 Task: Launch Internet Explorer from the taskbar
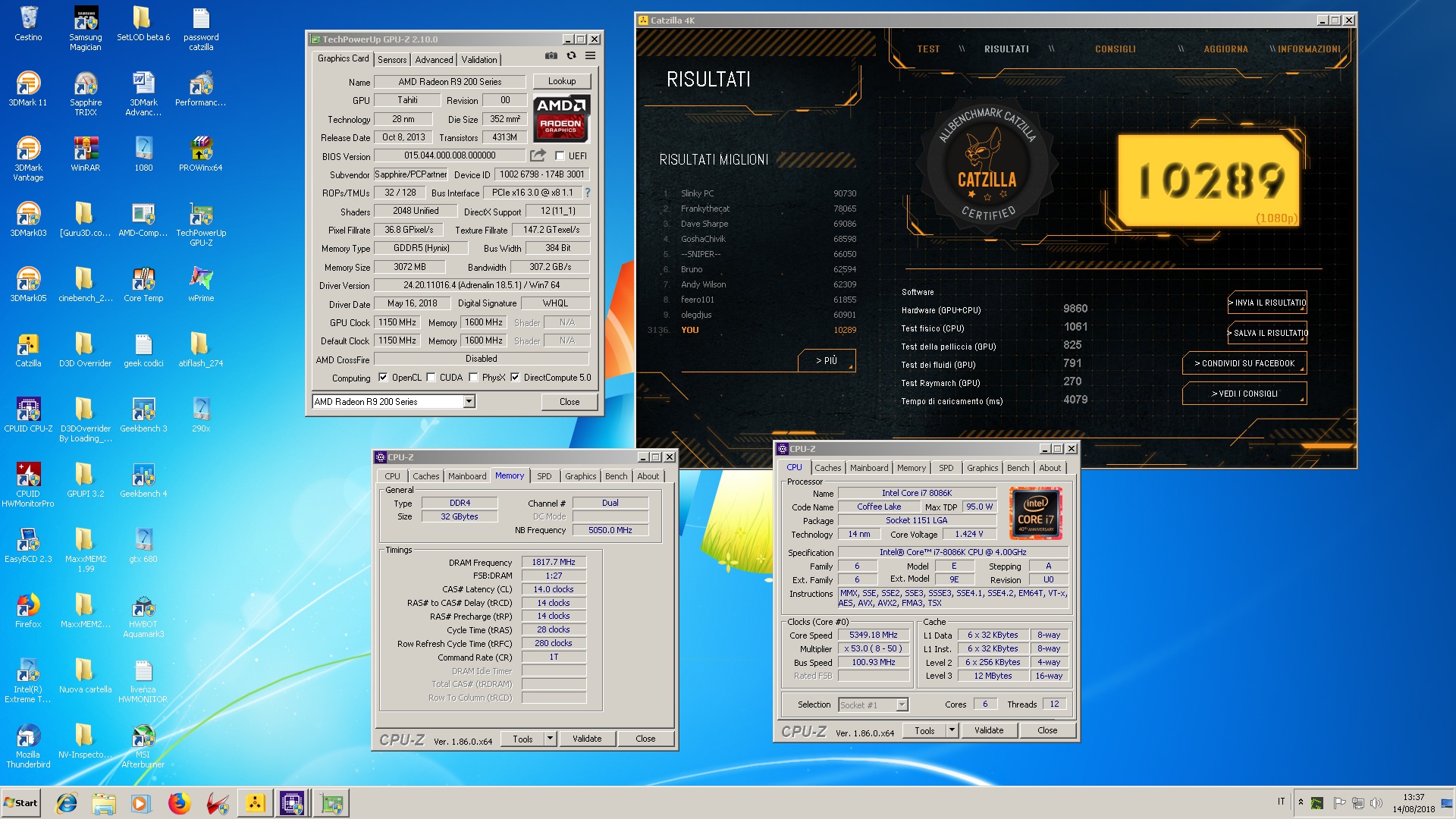(67, 803)
